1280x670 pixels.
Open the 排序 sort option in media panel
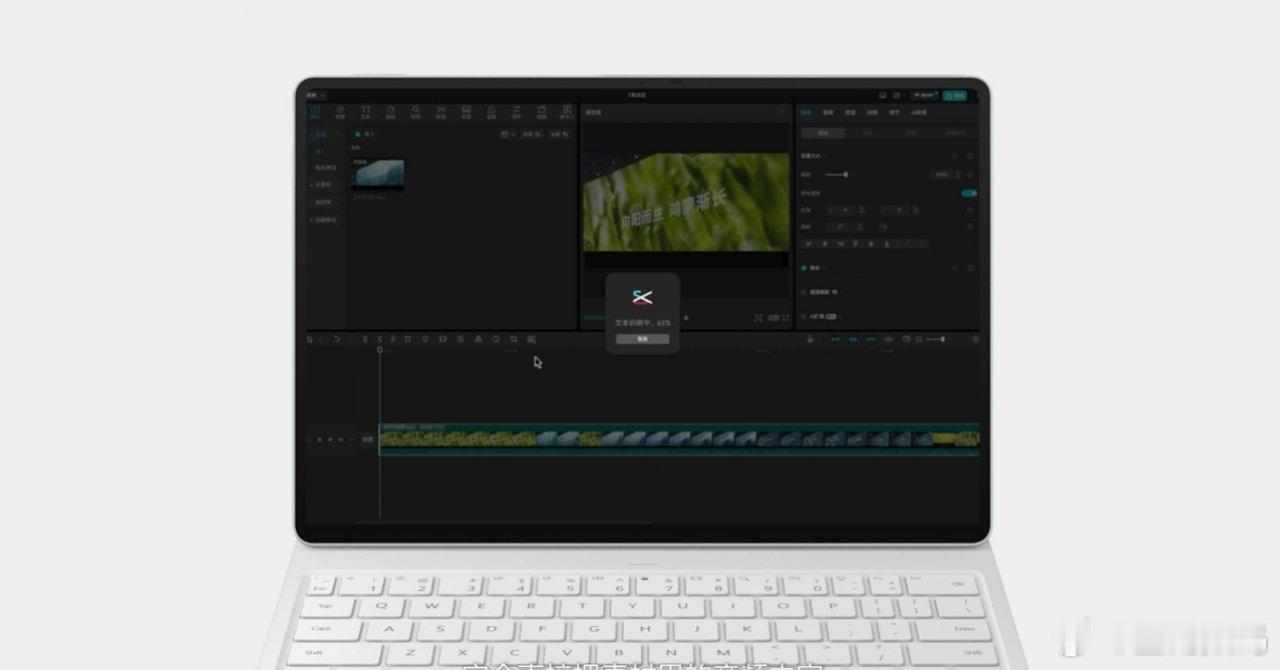coord(532,134)
